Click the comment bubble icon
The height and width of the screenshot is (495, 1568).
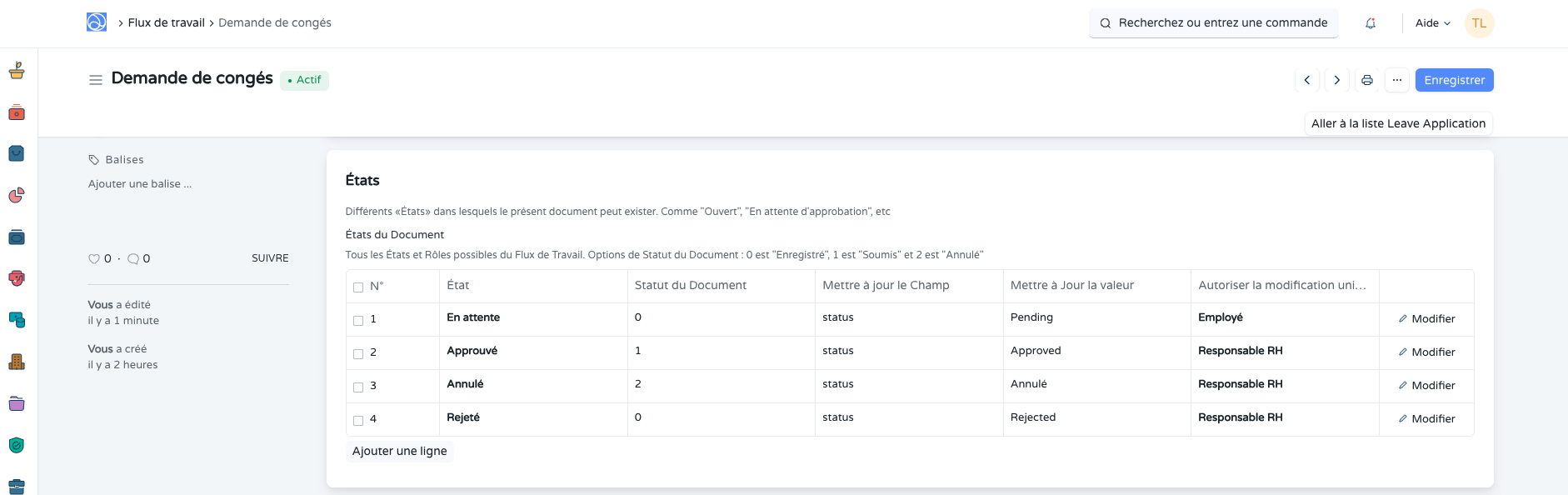coord(133,259)
